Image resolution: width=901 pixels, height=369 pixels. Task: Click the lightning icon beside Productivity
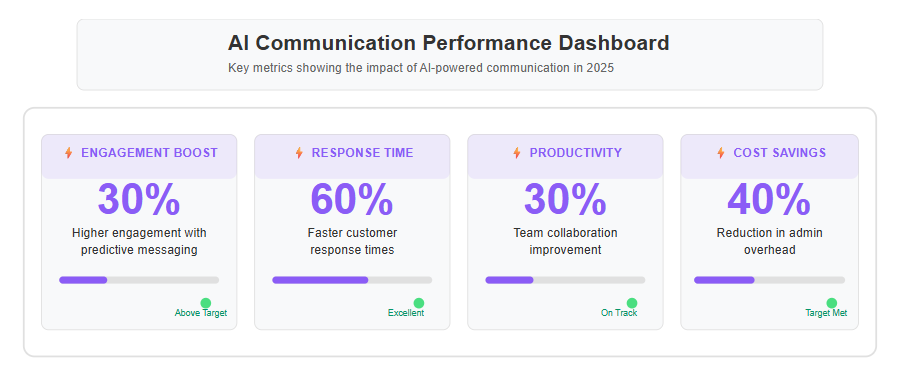click(x=517, y=153)
